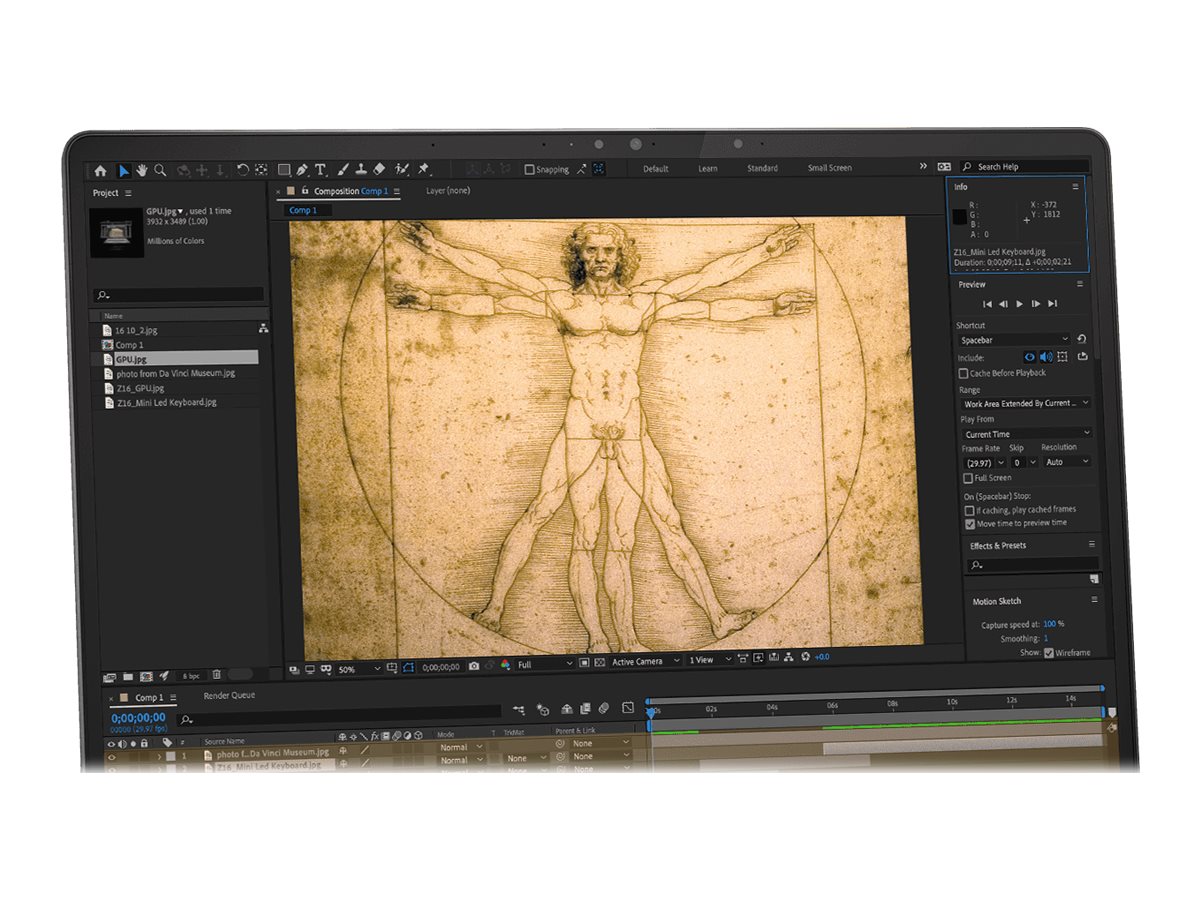Open the Info panel menu icon

point(1076,187)
